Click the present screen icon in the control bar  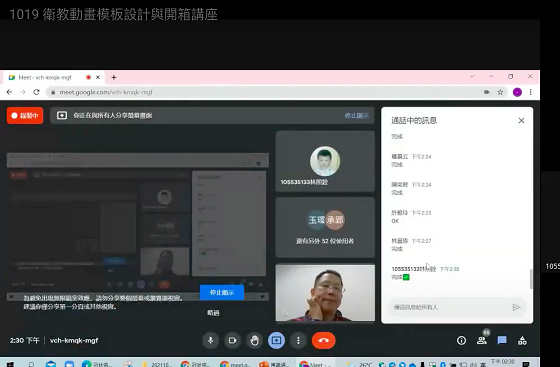tap(276, 340)
